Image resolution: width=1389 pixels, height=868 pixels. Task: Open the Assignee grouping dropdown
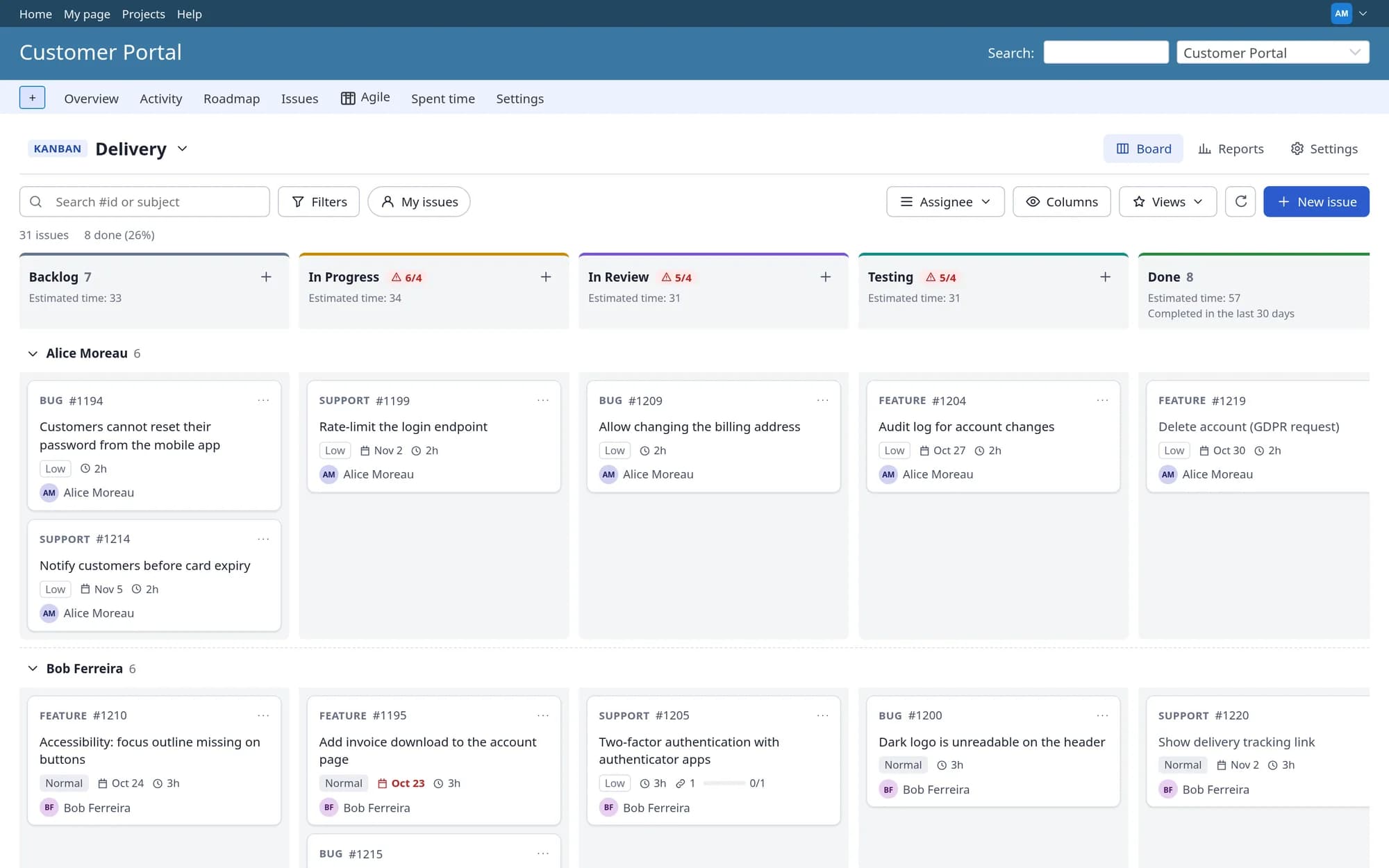tap(945, 201)
